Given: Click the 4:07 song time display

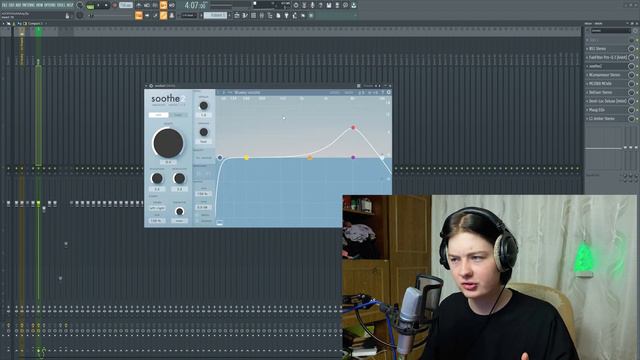Looking at the screenshot, I should (x=196, y=6).
